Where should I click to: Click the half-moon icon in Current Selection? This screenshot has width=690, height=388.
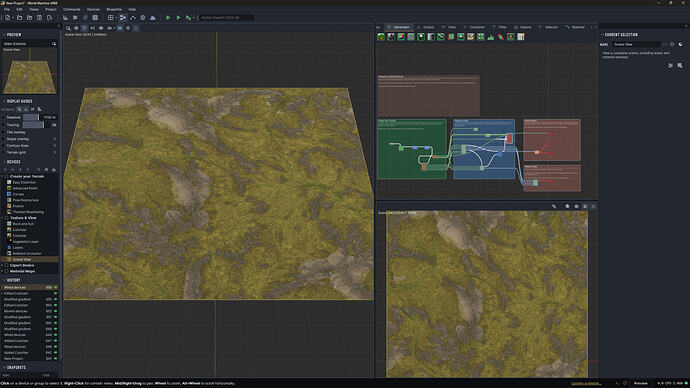pyautogui.click(x=680, y=44)
